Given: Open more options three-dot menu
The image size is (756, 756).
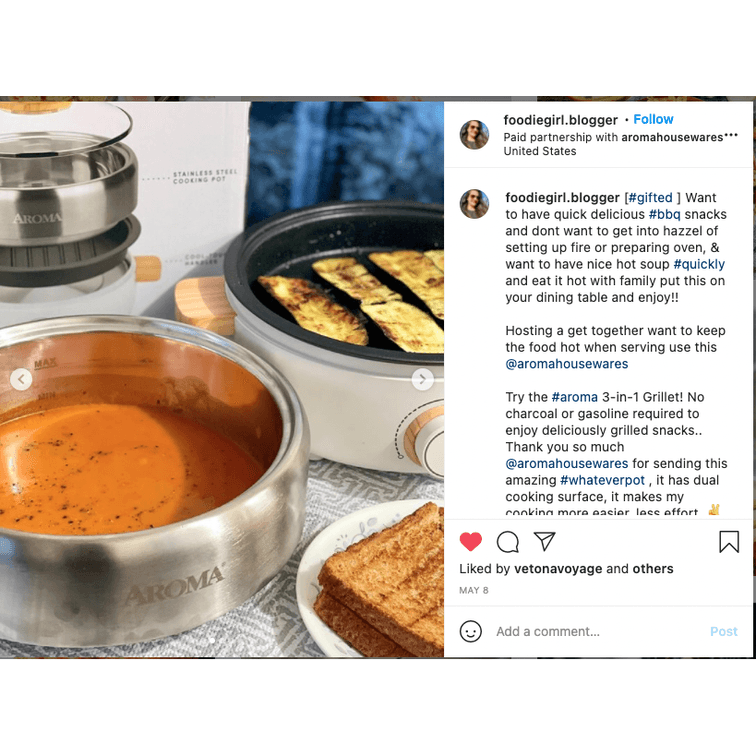Looking at the screenshot, I should (x=731, y=136).
